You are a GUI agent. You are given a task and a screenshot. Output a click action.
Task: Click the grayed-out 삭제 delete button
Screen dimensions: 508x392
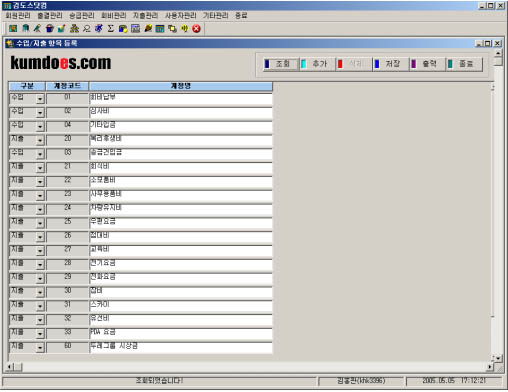tap(354, 64)
